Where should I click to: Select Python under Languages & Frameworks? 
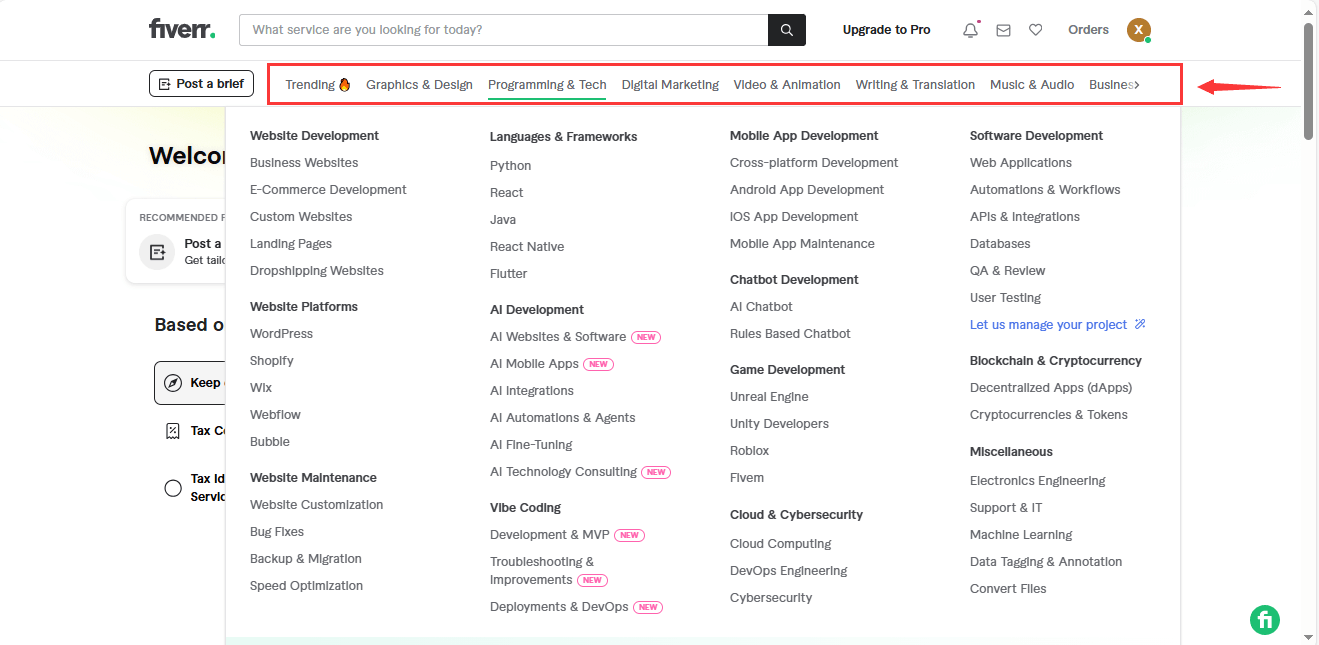510,166
